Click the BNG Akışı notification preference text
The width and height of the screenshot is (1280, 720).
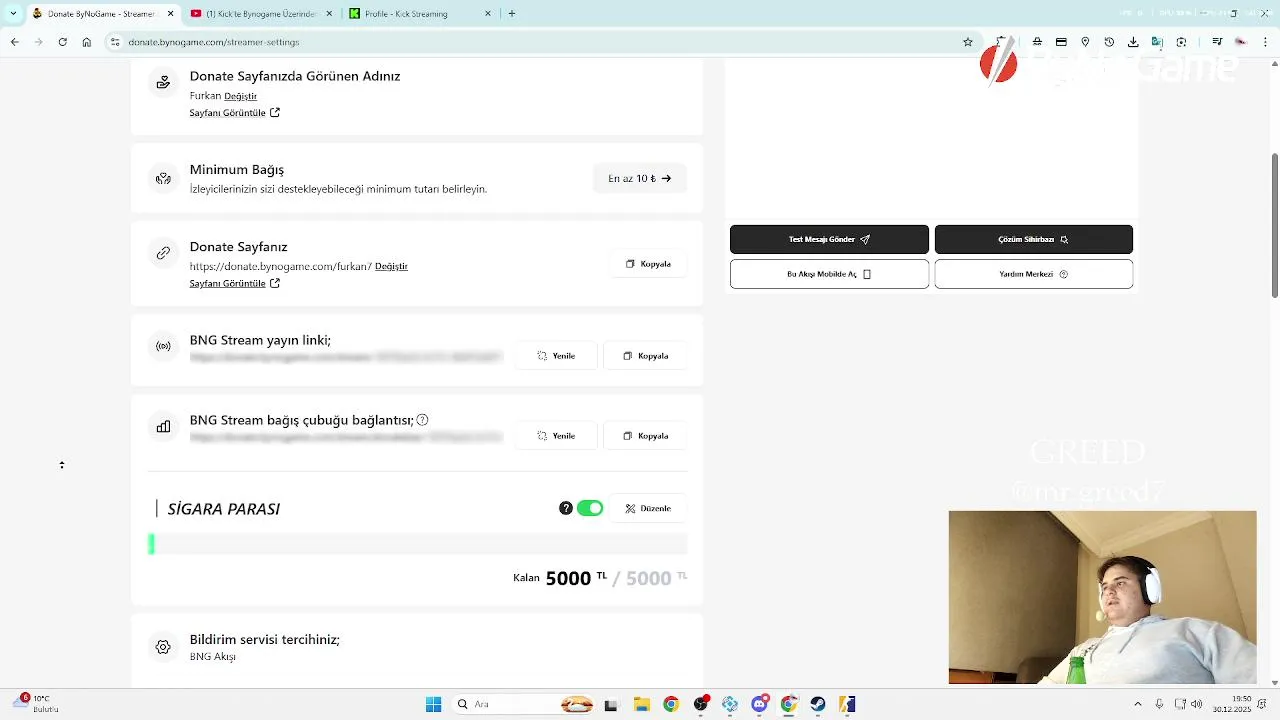tap(212, 657)
